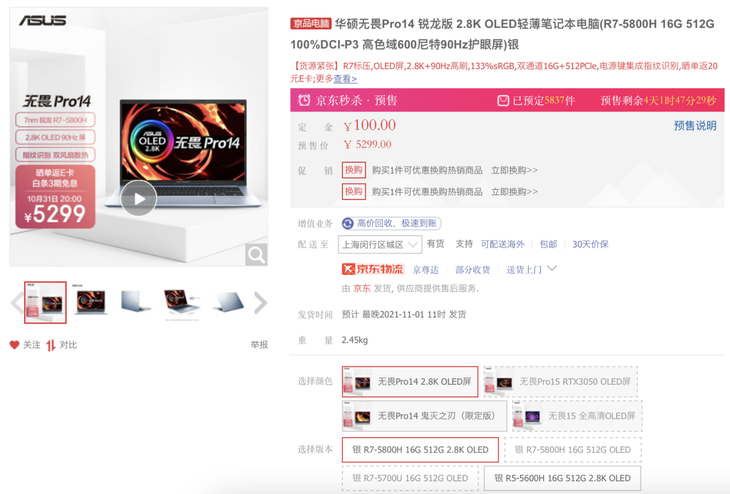Image resolution: width=730 pixels, height=494 pixels.
Task: Click second 立即换购>> link
Action: (x=514, y=192)
